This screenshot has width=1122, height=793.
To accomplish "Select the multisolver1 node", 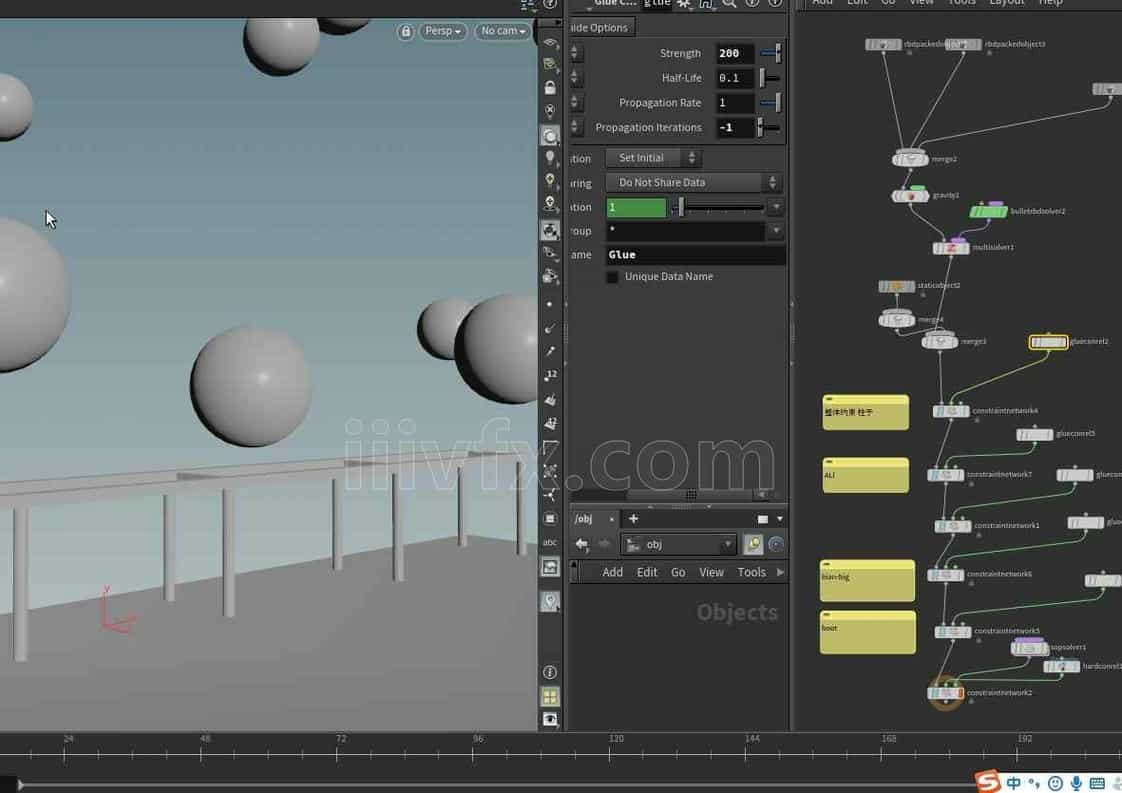I will click(951, 248).
